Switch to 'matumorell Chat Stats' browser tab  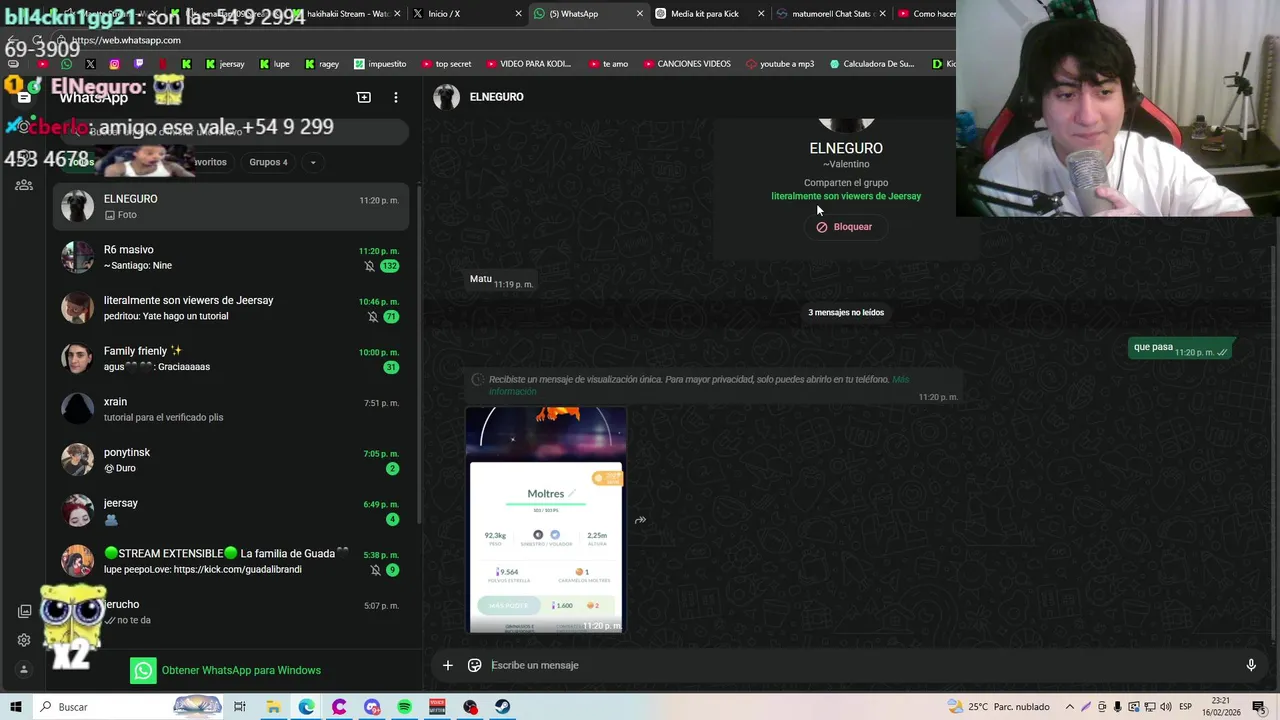click(x=832, y=14)
